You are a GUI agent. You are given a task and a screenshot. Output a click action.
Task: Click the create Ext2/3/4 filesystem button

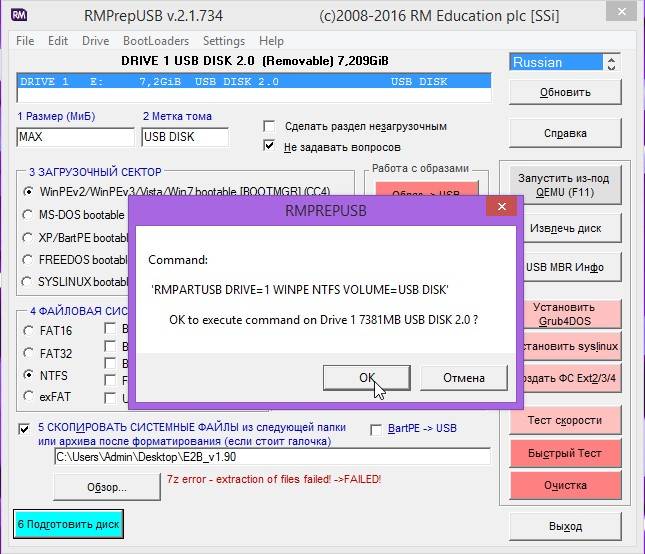coord(572,378)
